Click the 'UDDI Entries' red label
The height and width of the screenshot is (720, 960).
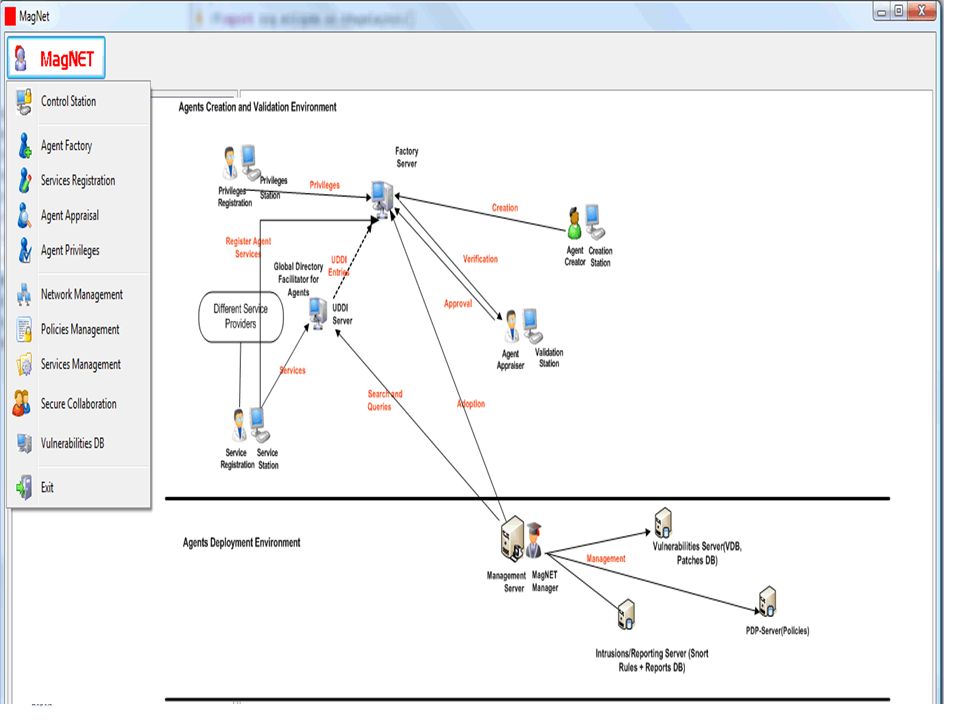tap(339, 266)
